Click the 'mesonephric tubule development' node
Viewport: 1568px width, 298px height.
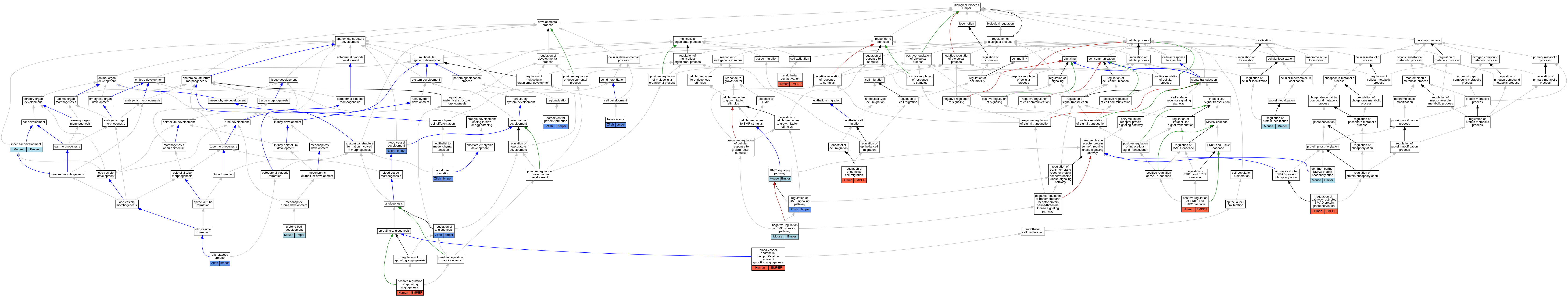(294, 204)
